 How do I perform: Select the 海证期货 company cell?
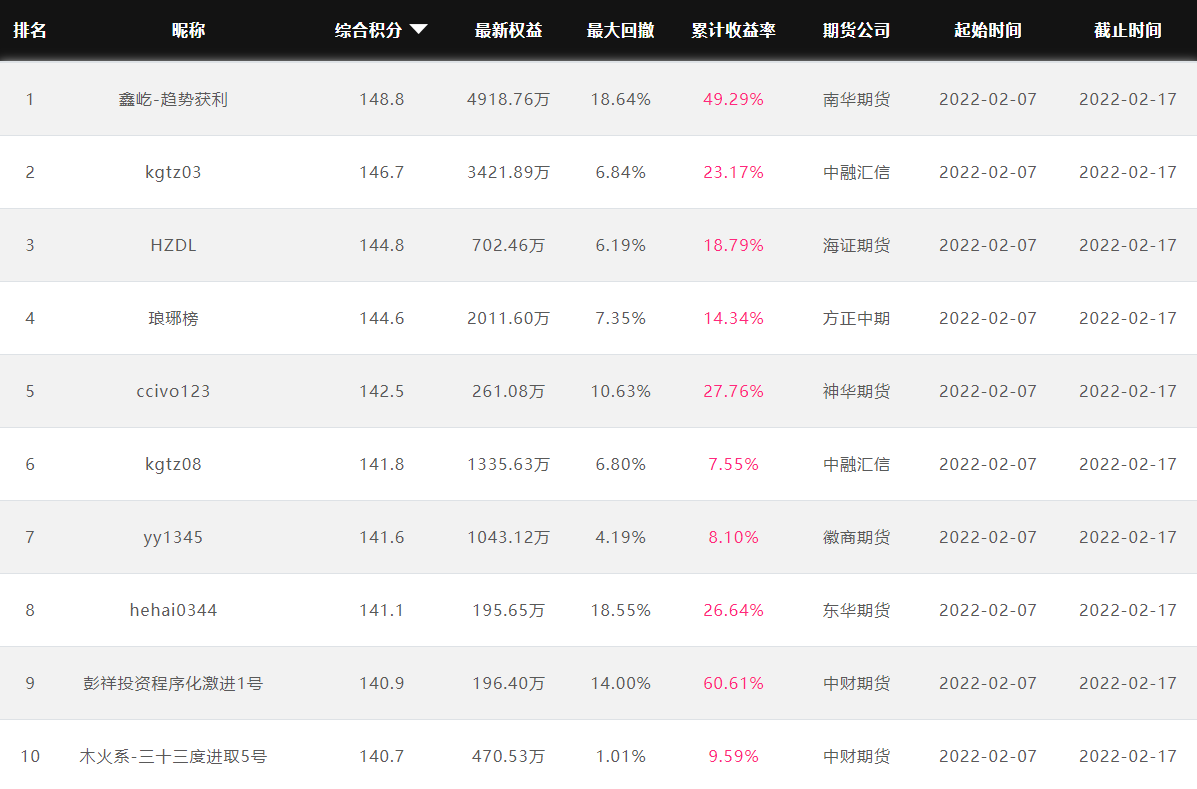coord(857,245)
